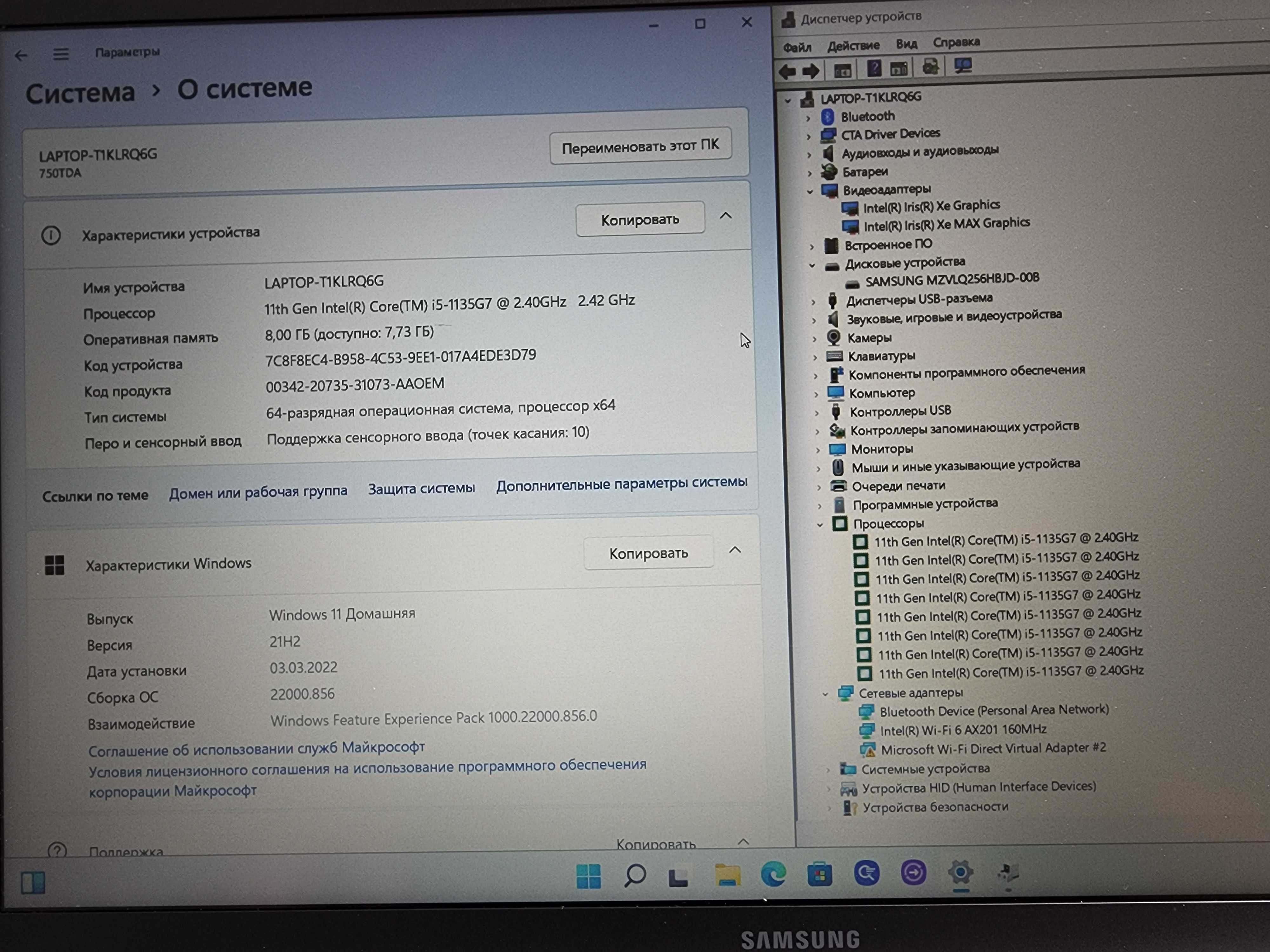Expand the Клавиатуры node
The width and height of the screenshot is (1270, 952).
tap(815, 358)
